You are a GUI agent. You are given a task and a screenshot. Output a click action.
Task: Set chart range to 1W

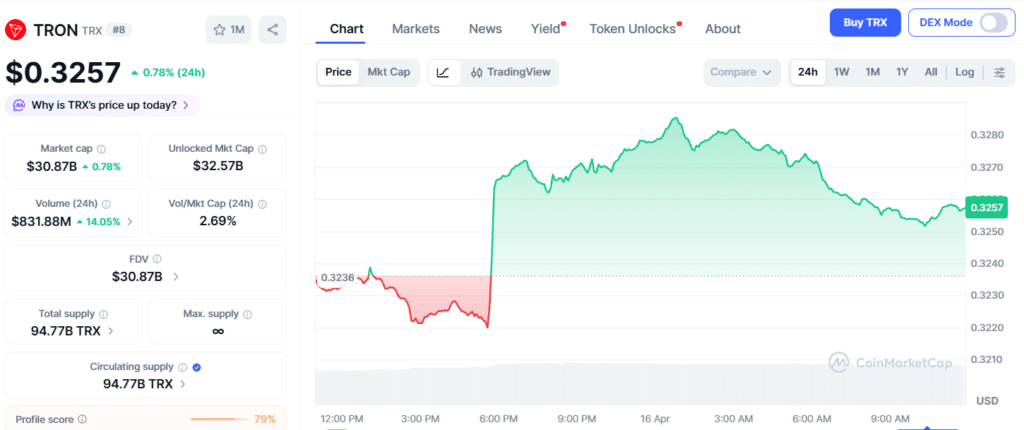point(842,72)
